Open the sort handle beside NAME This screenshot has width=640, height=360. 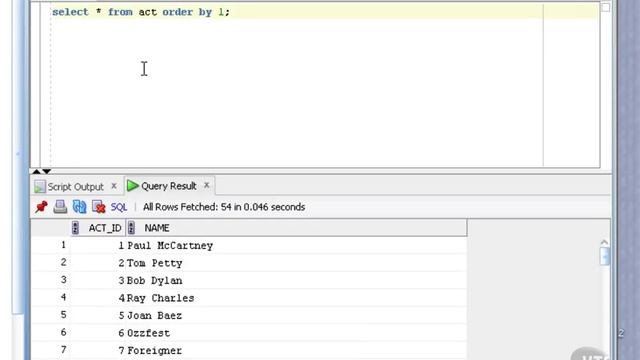tap(131, 228)
